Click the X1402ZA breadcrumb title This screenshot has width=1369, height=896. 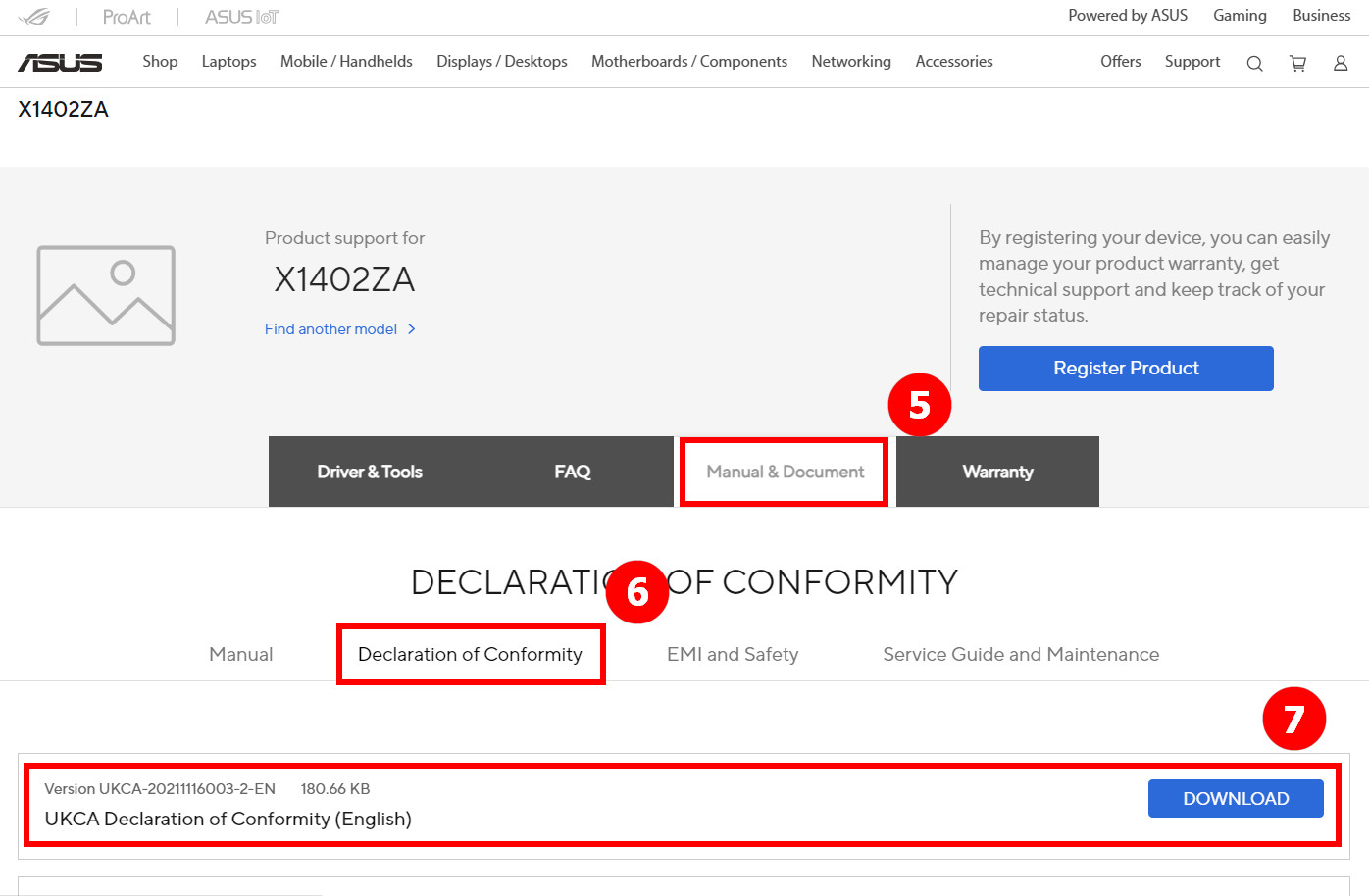pos(63,109)
